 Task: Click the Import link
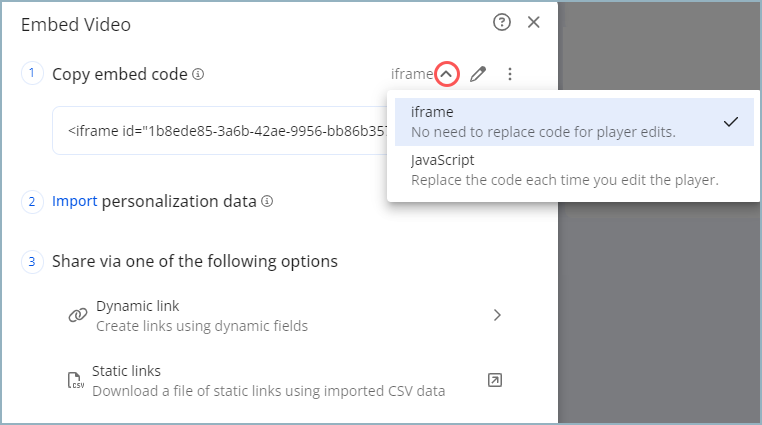click(x=75, y=201)
